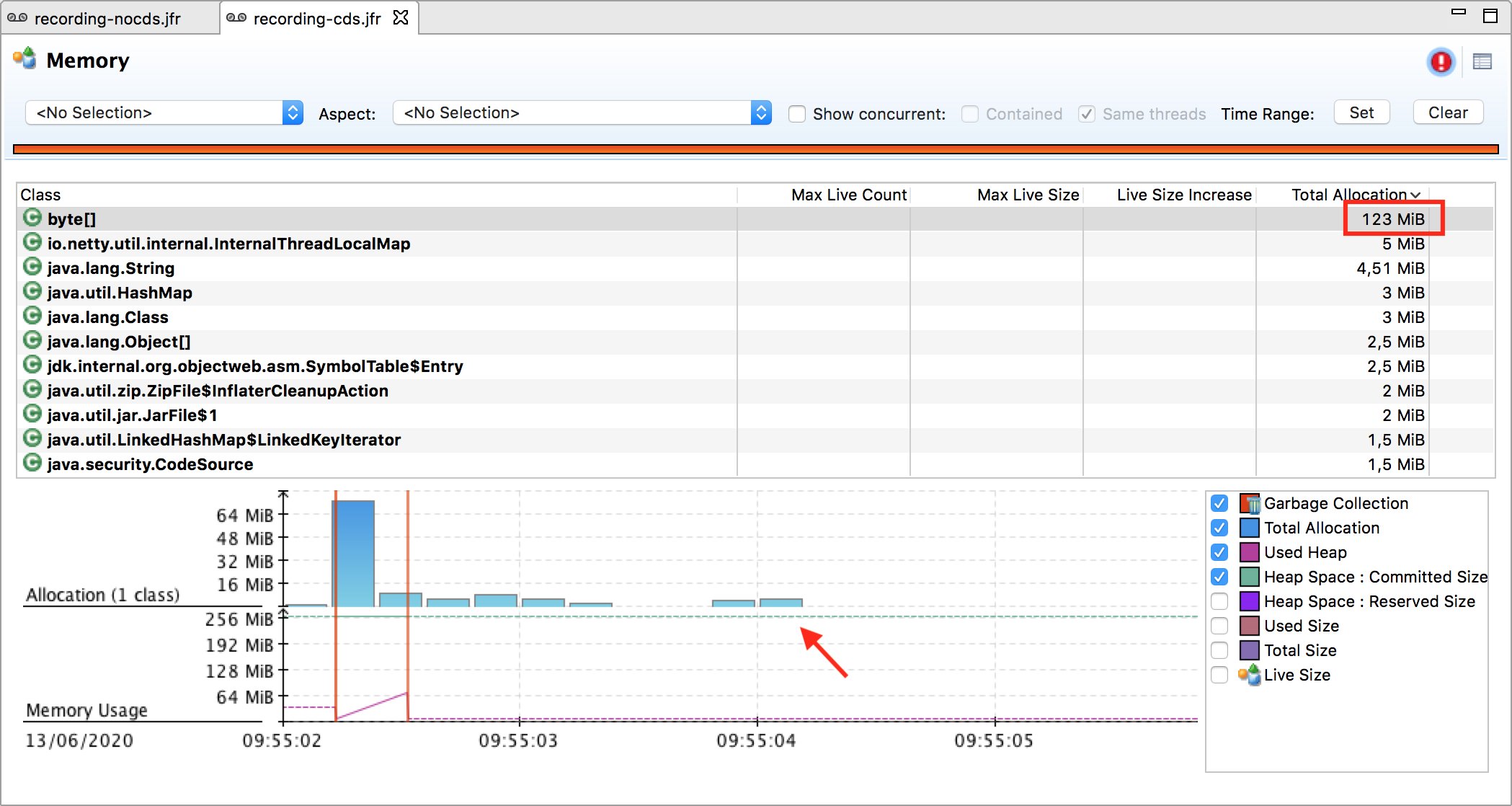Click the Set time range button

click(1361, 112)
